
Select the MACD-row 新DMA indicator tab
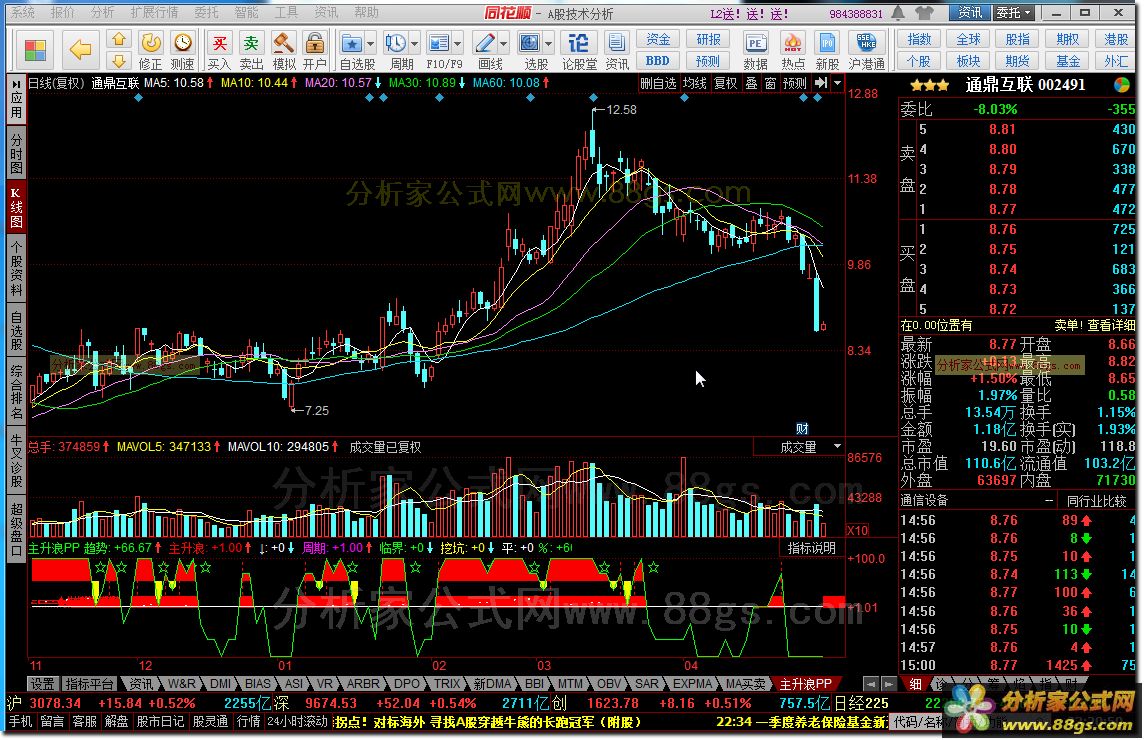click(x=492, y=684)
